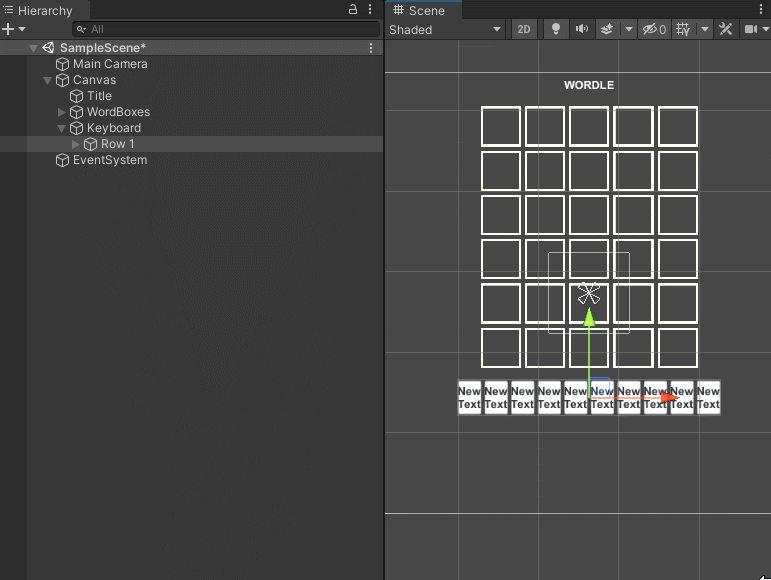The image size is (771, 580).
Task: Click the cube icon next to Main Camera
Action: pos(62,64)
